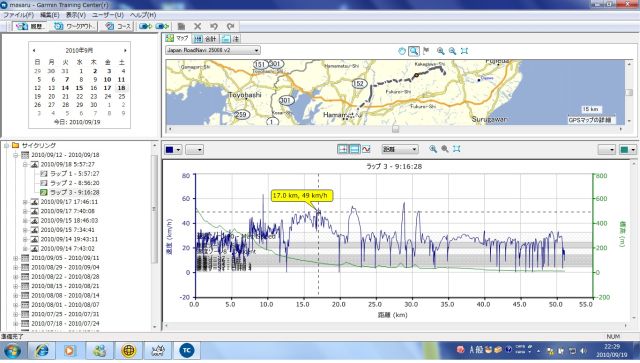This screenshot has width=640, height=363.
Task: Click the activity tree vertical scrollbar
Action: [154, 209]
